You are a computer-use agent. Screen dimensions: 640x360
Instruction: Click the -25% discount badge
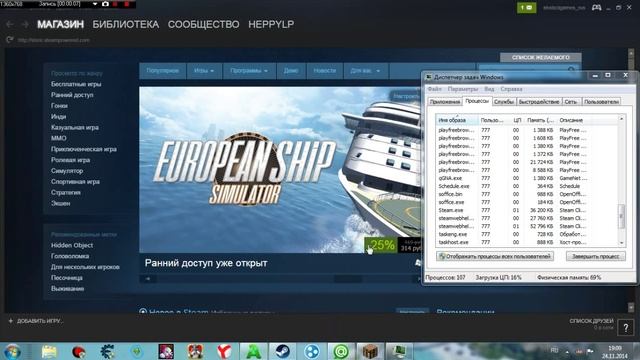coord(381,245)
